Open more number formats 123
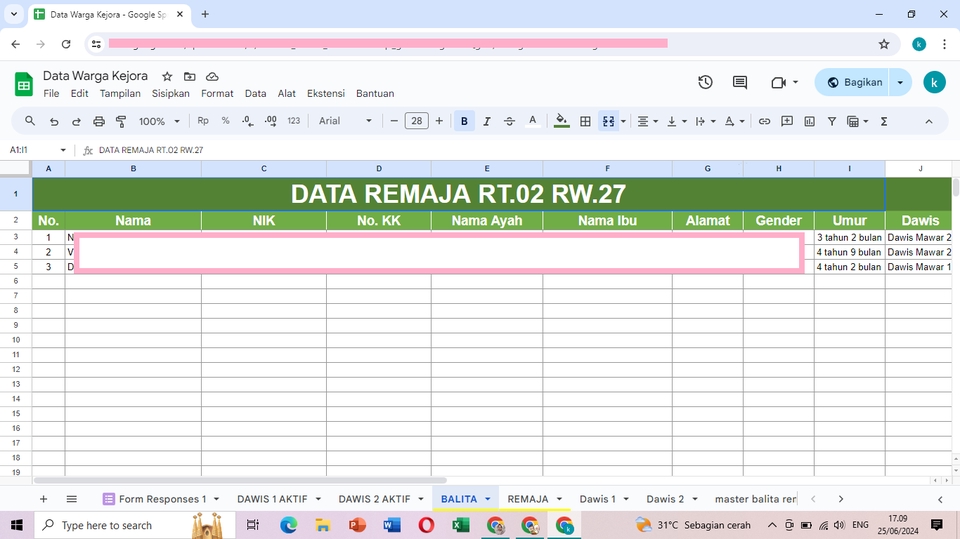 pos(294,121)
